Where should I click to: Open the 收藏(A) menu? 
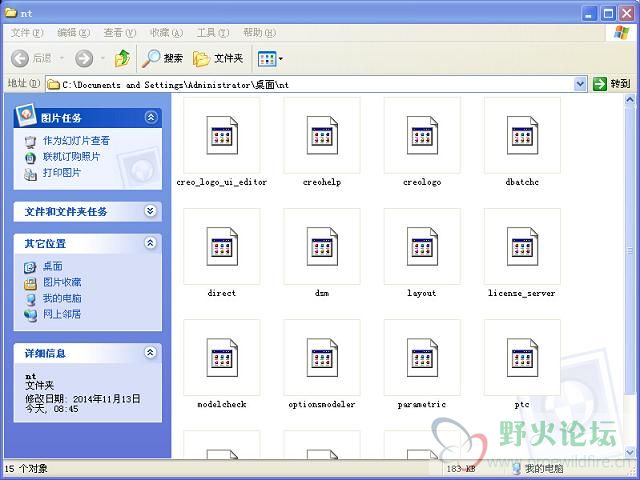(167, 33)
